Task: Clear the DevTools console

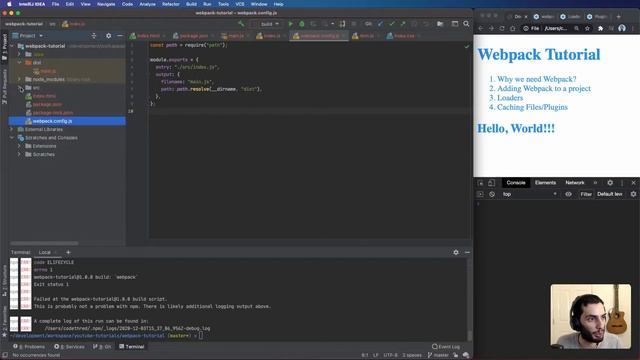Action: pos(492,194)
